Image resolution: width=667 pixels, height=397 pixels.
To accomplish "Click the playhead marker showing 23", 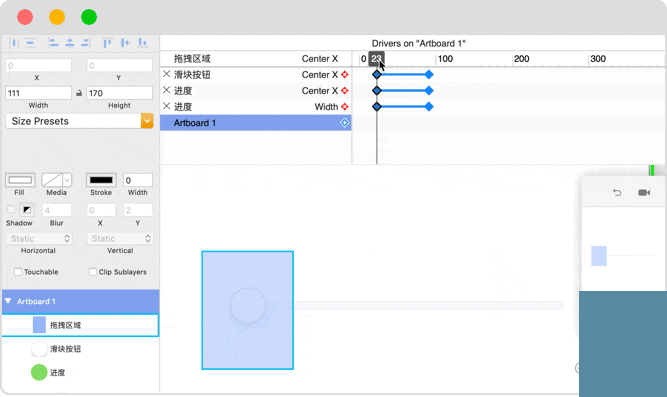I will [376, 59].
